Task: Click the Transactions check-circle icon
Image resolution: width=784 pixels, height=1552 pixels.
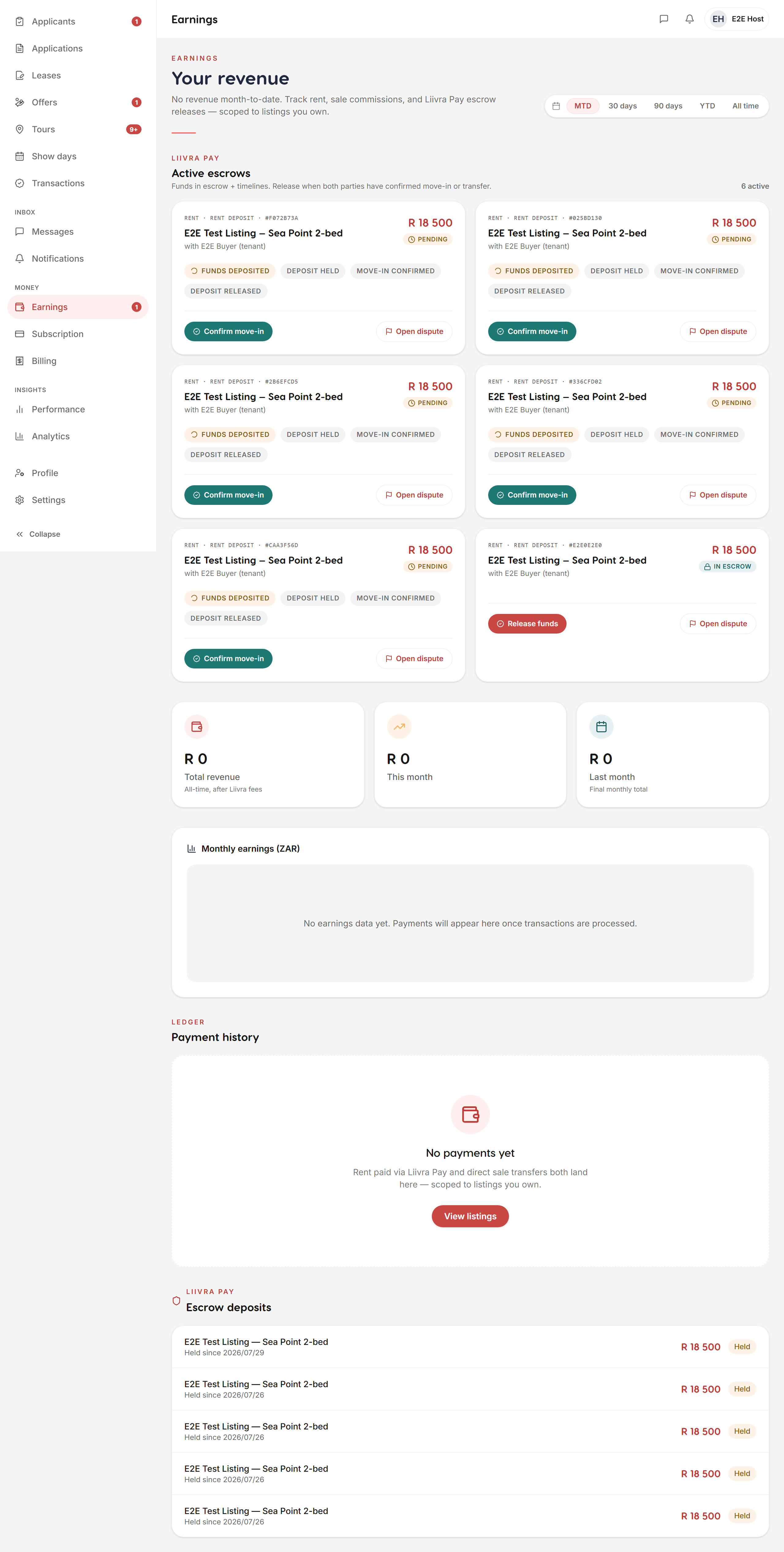Action: (19, 184)
